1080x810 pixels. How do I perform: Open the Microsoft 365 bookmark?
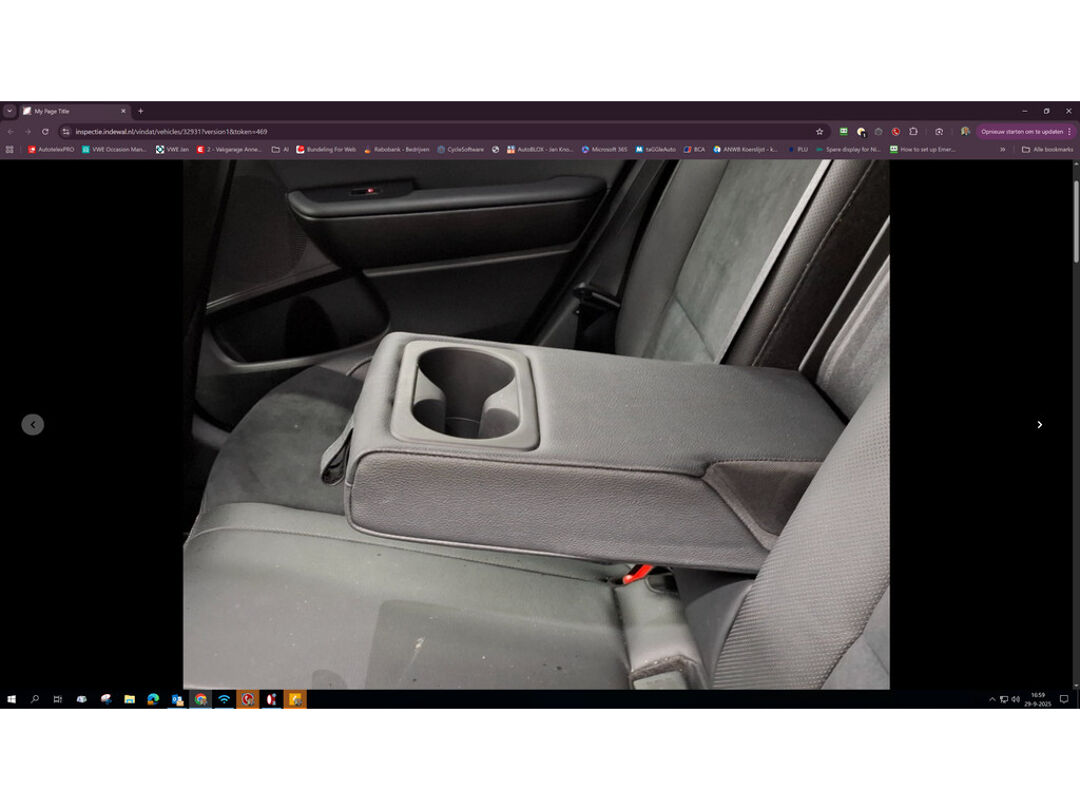pyautogui.click(x=604, y=149)
